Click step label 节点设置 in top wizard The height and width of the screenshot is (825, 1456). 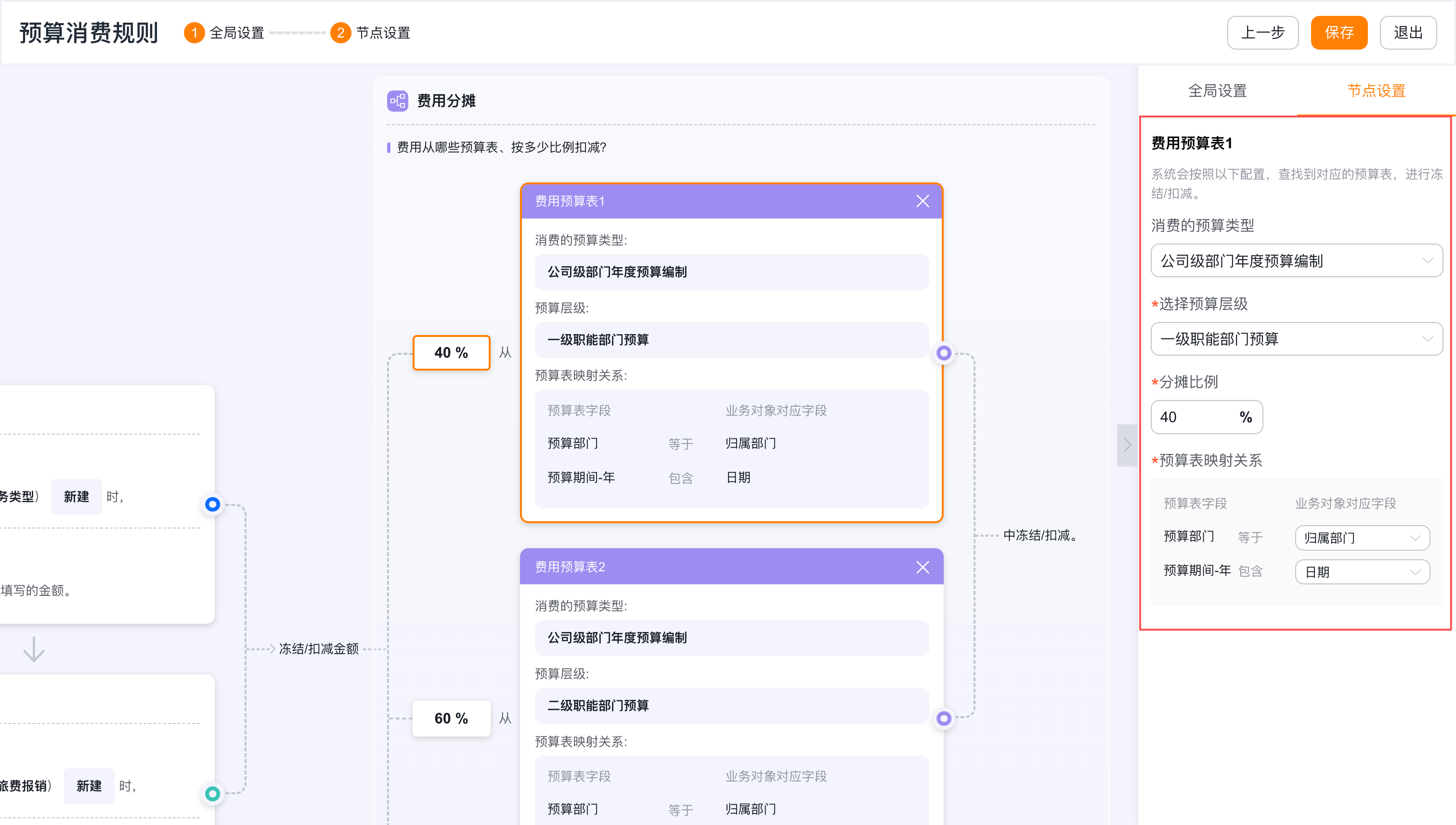click(383, 33)
